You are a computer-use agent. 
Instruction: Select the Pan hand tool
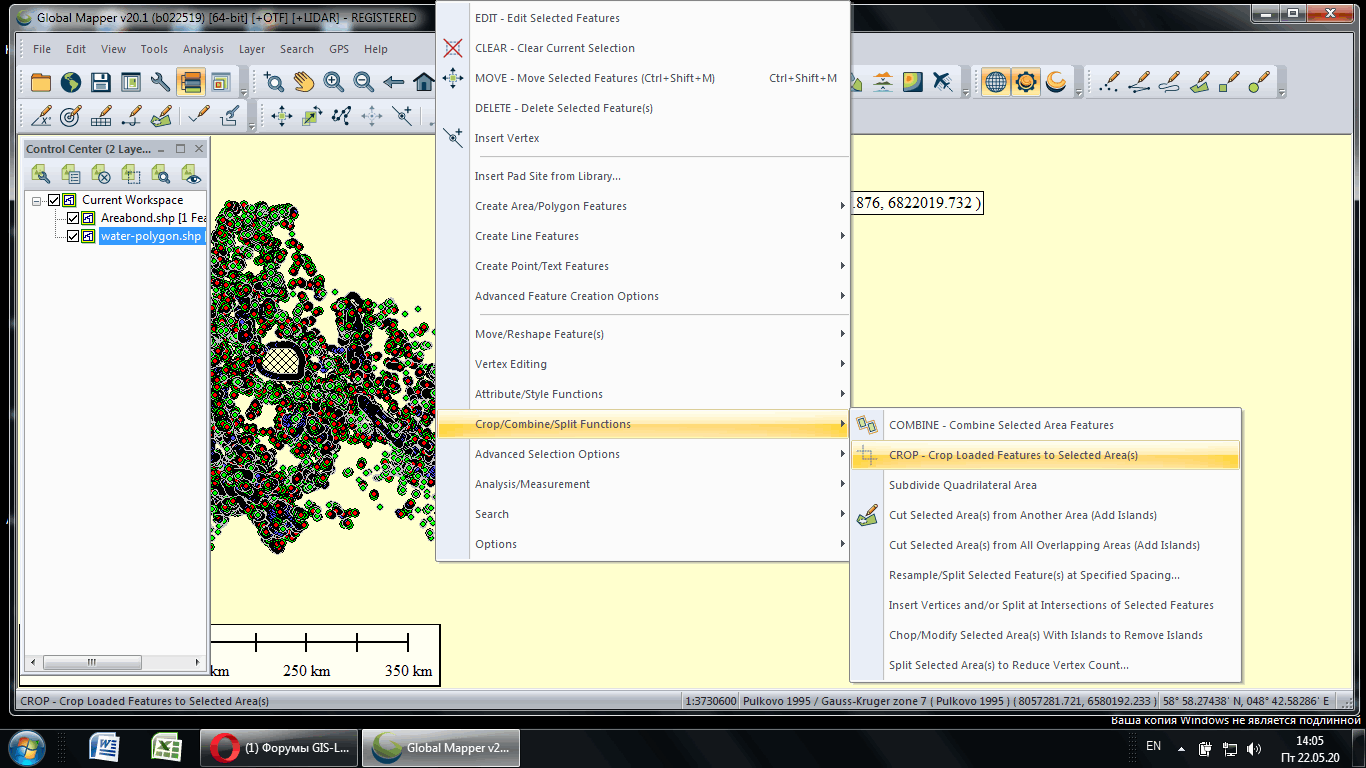point(303,82)
